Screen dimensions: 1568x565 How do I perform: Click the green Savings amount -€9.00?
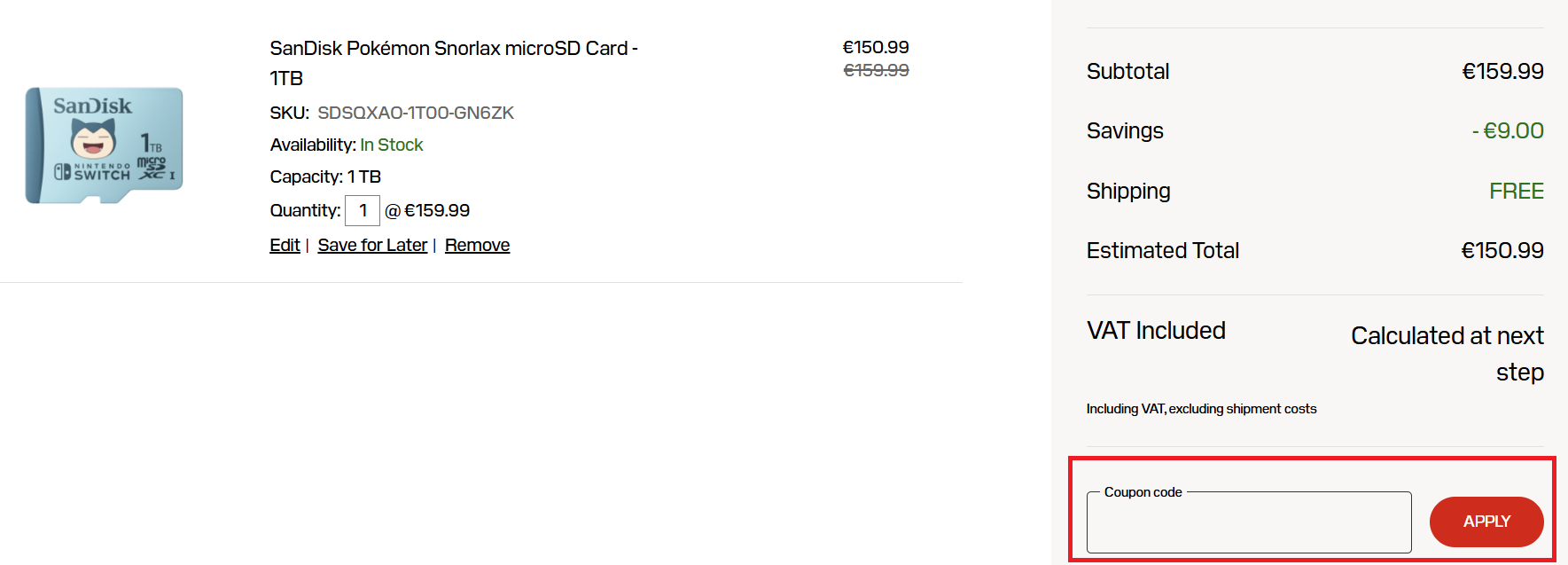(x=1507, y=131)
